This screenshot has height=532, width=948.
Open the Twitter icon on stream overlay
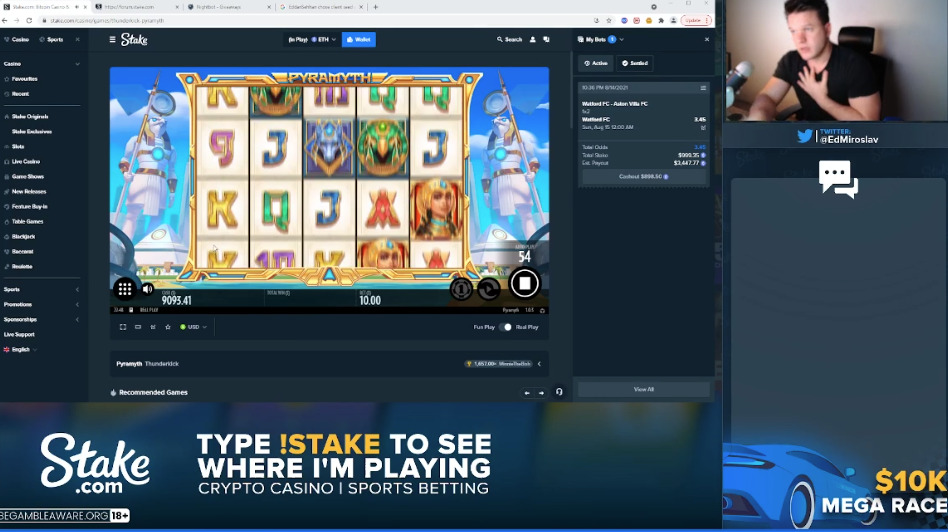pyautogui.click(x=805, y=136)
